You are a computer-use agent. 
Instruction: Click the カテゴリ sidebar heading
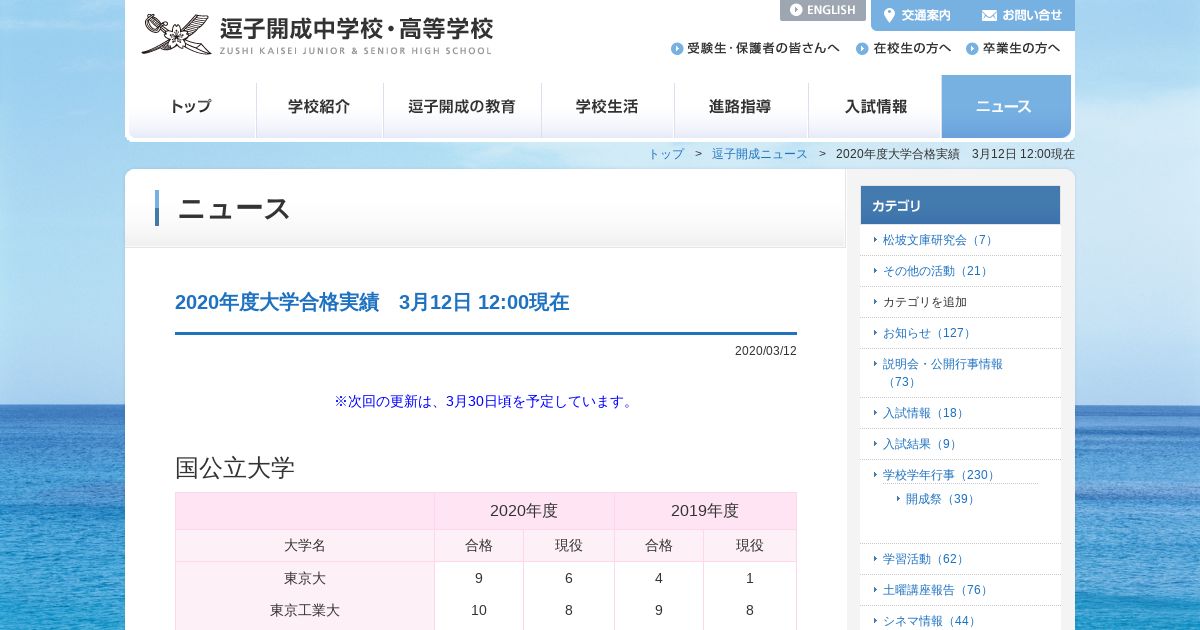coord(960,205)
